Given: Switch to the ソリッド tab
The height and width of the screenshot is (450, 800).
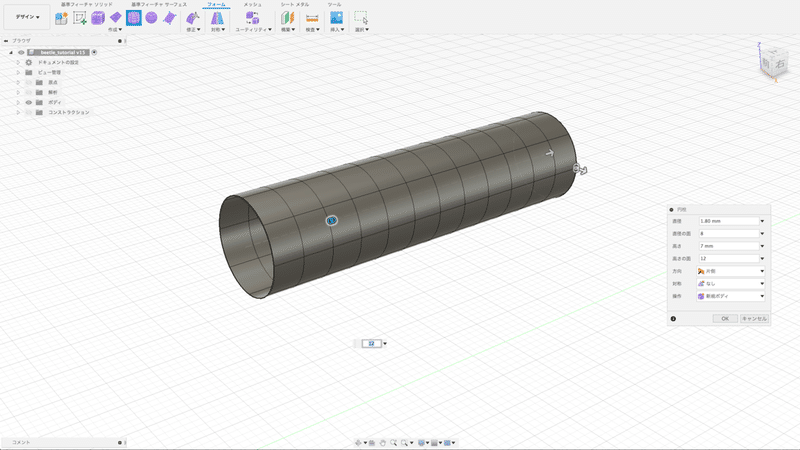Looking at the screenshot, I should click(87, 4).
